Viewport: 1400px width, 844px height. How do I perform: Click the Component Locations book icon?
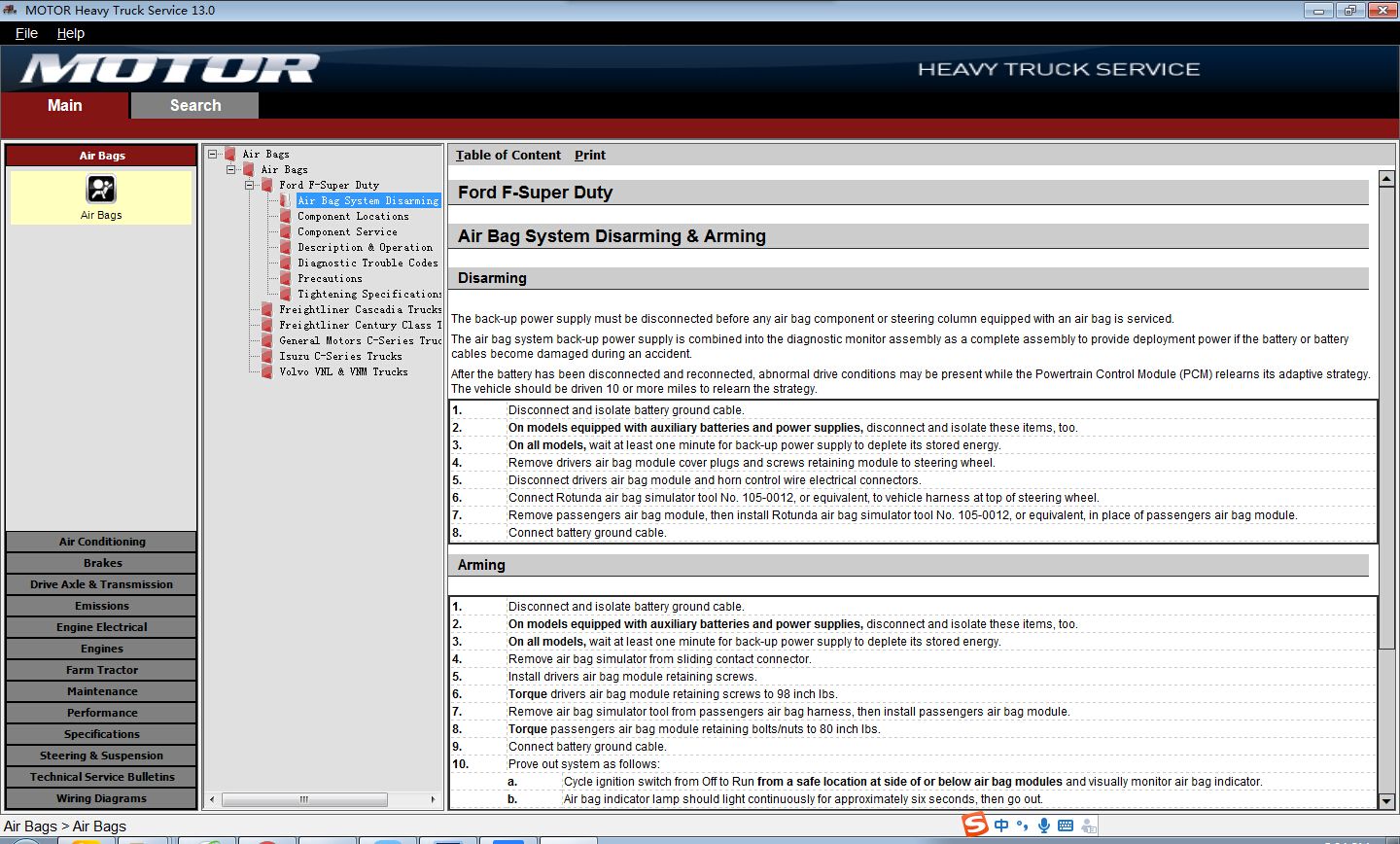(x=286, y=216)
